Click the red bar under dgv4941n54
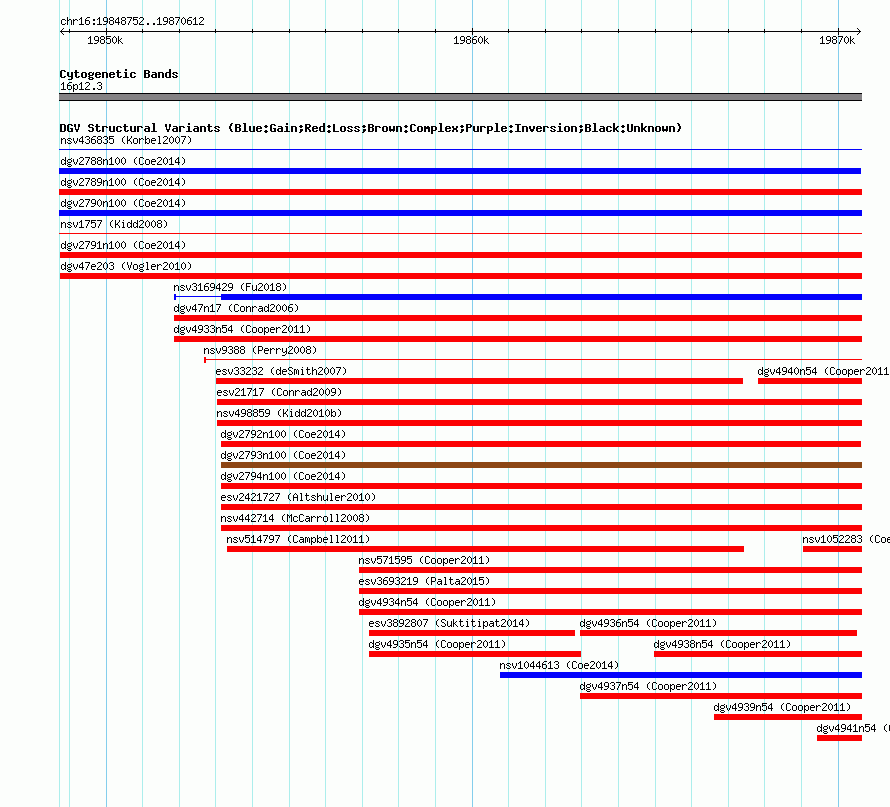 click(x=839, y=738)
